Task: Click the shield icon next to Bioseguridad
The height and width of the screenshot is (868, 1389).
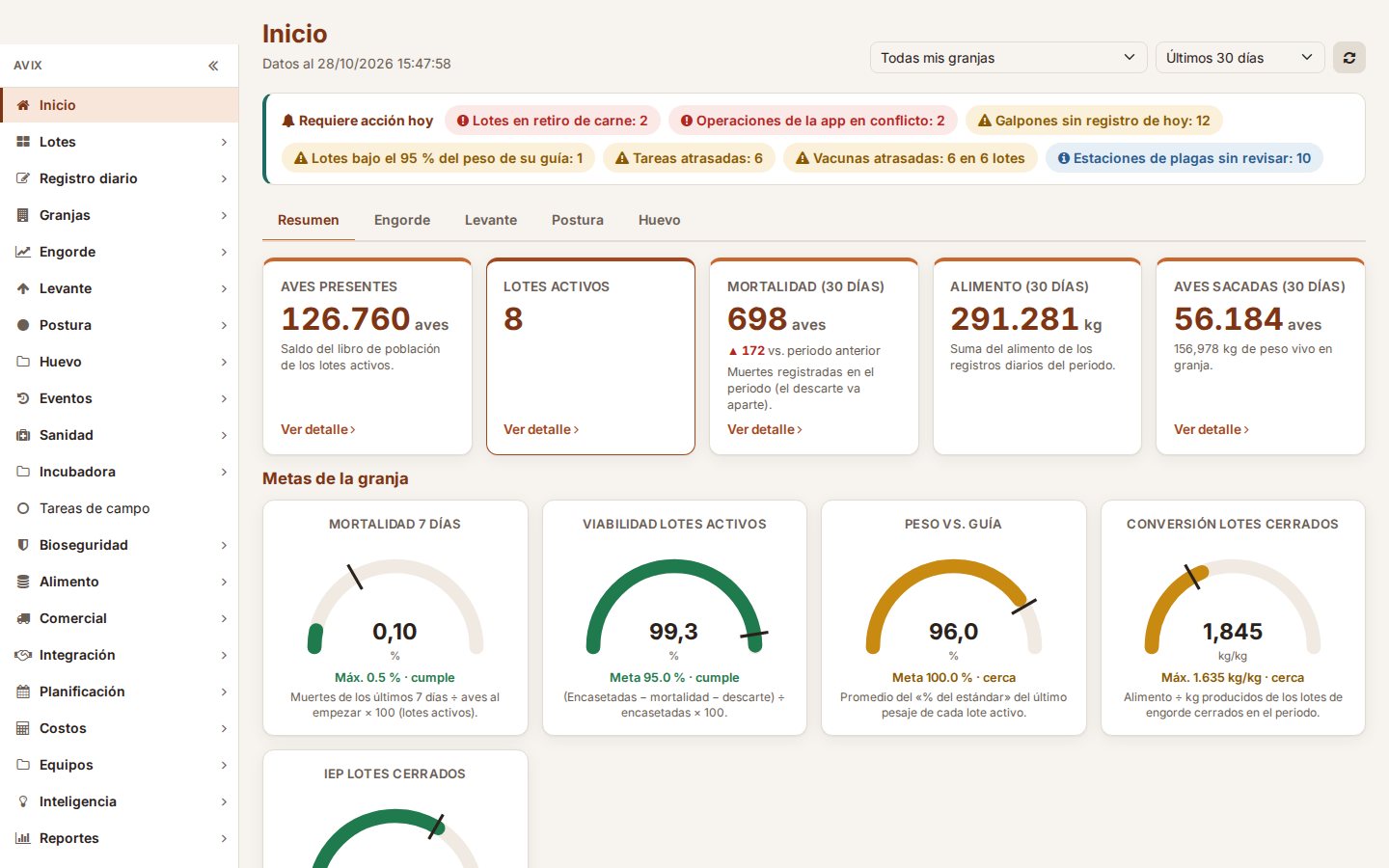Action: click(x=23, y=545)
